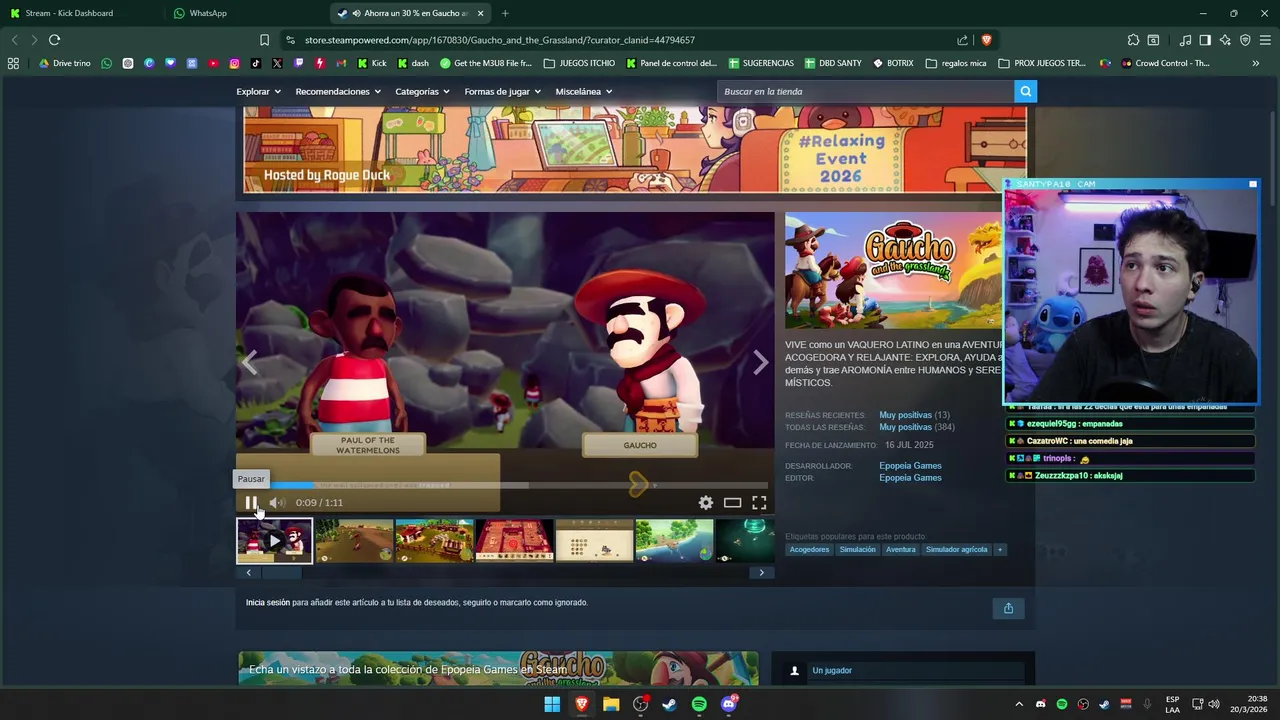Add a tag with the plus button
This screenshot has height=720, width=1280.
pyautogui.click(x=999, y=549)
